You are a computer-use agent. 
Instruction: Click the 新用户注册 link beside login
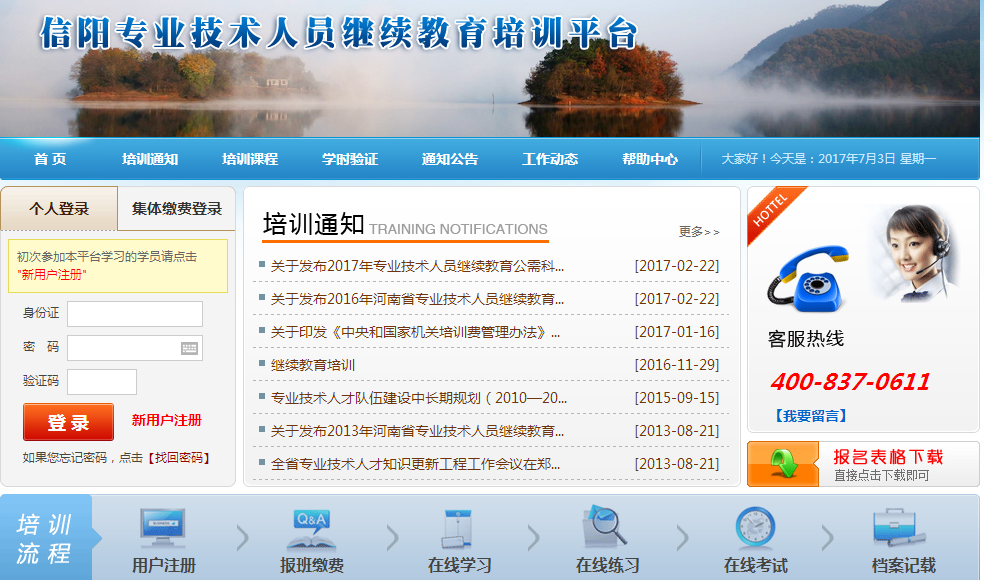pos(167,420)
